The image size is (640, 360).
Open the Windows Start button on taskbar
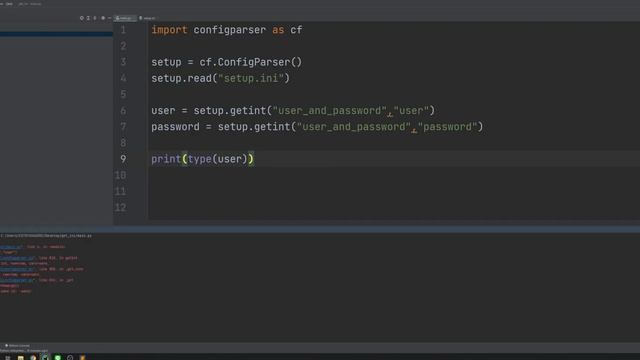point(8,358)
